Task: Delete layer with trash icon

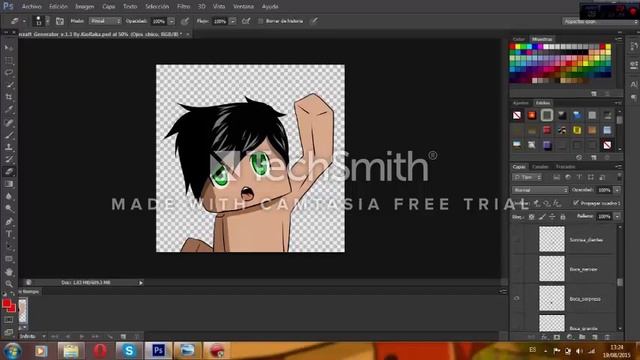Action: (607, 337)
